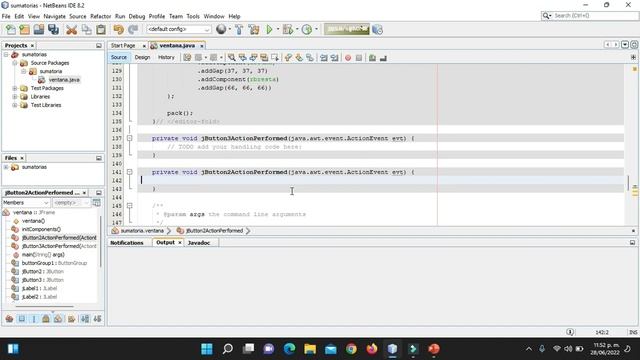Toggle Sort by Source in the Navigator
640x360 pixels.
[x=97, y=319]
